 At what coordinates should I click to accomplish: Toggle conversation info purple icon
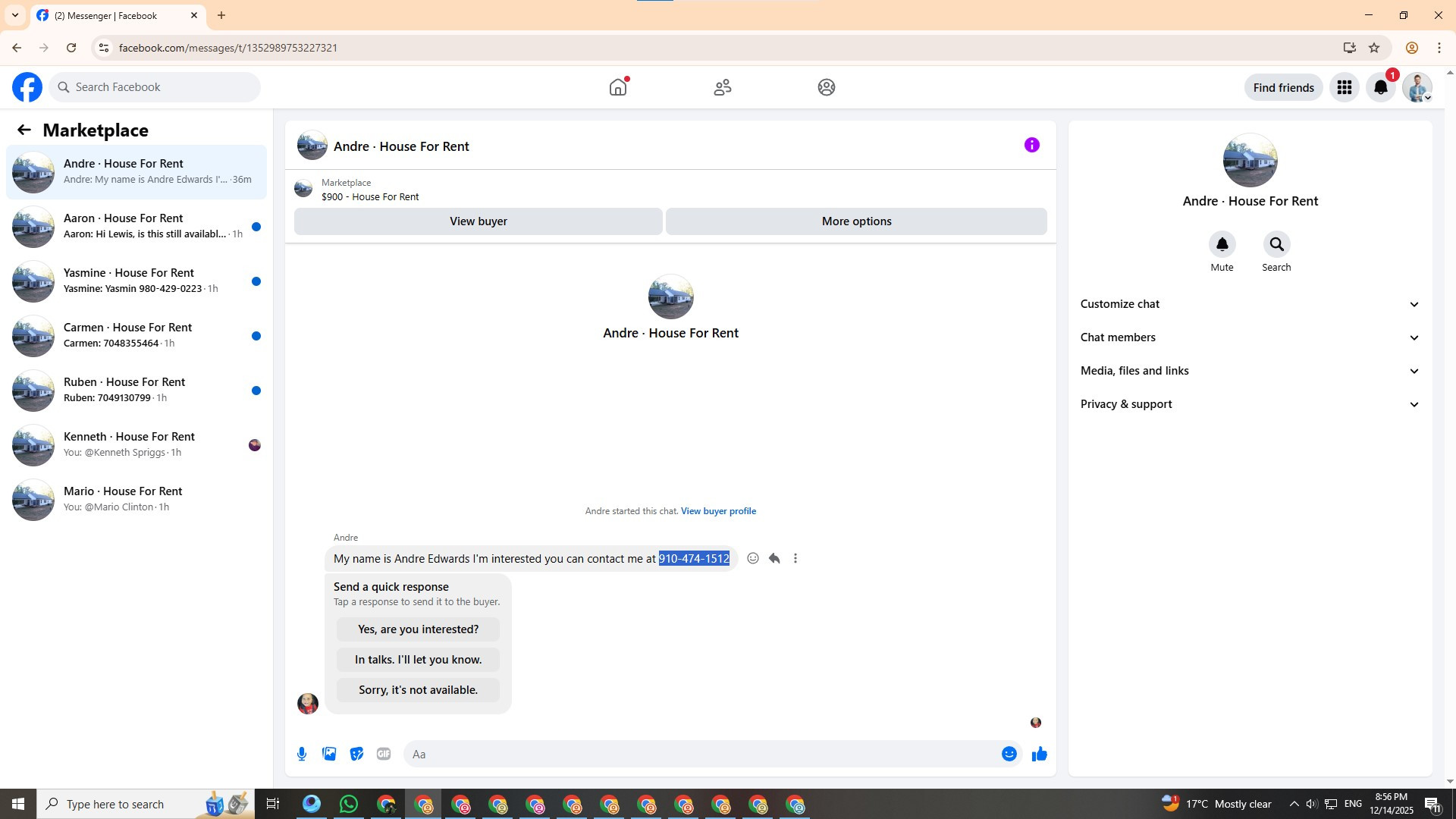[x=1031, y=146]
